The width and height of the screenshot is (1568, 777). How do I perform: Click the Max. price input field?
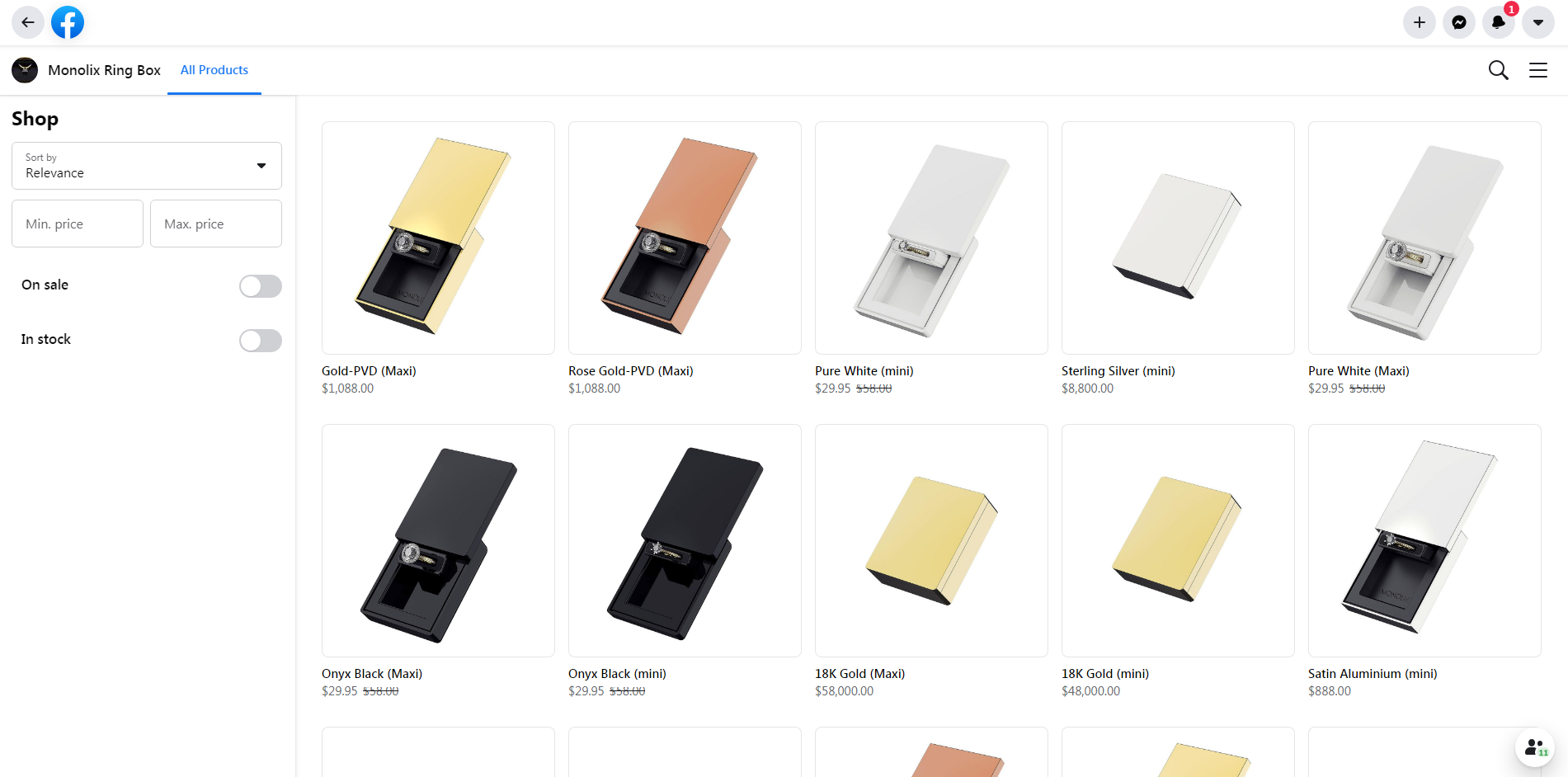216,224
